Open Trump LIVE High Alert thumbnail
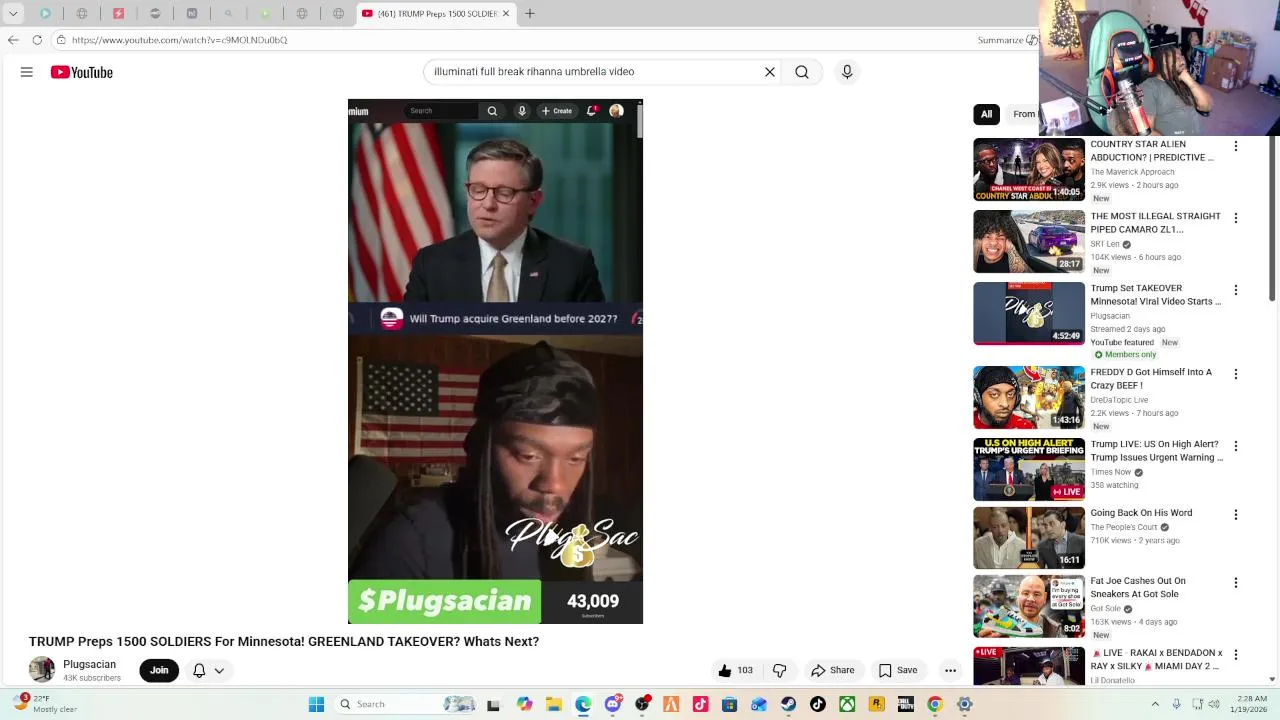 point(1029,469)
